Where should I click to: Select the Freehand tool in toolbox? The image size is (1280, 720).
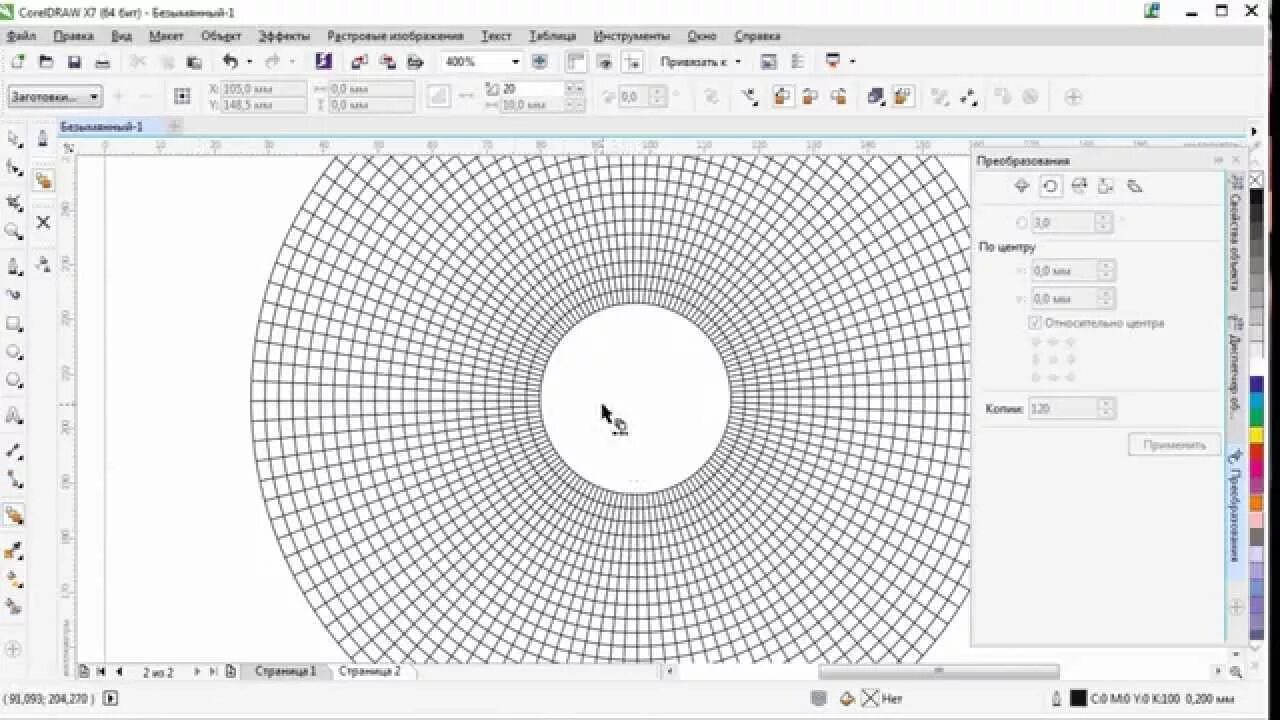coord(14,266)
